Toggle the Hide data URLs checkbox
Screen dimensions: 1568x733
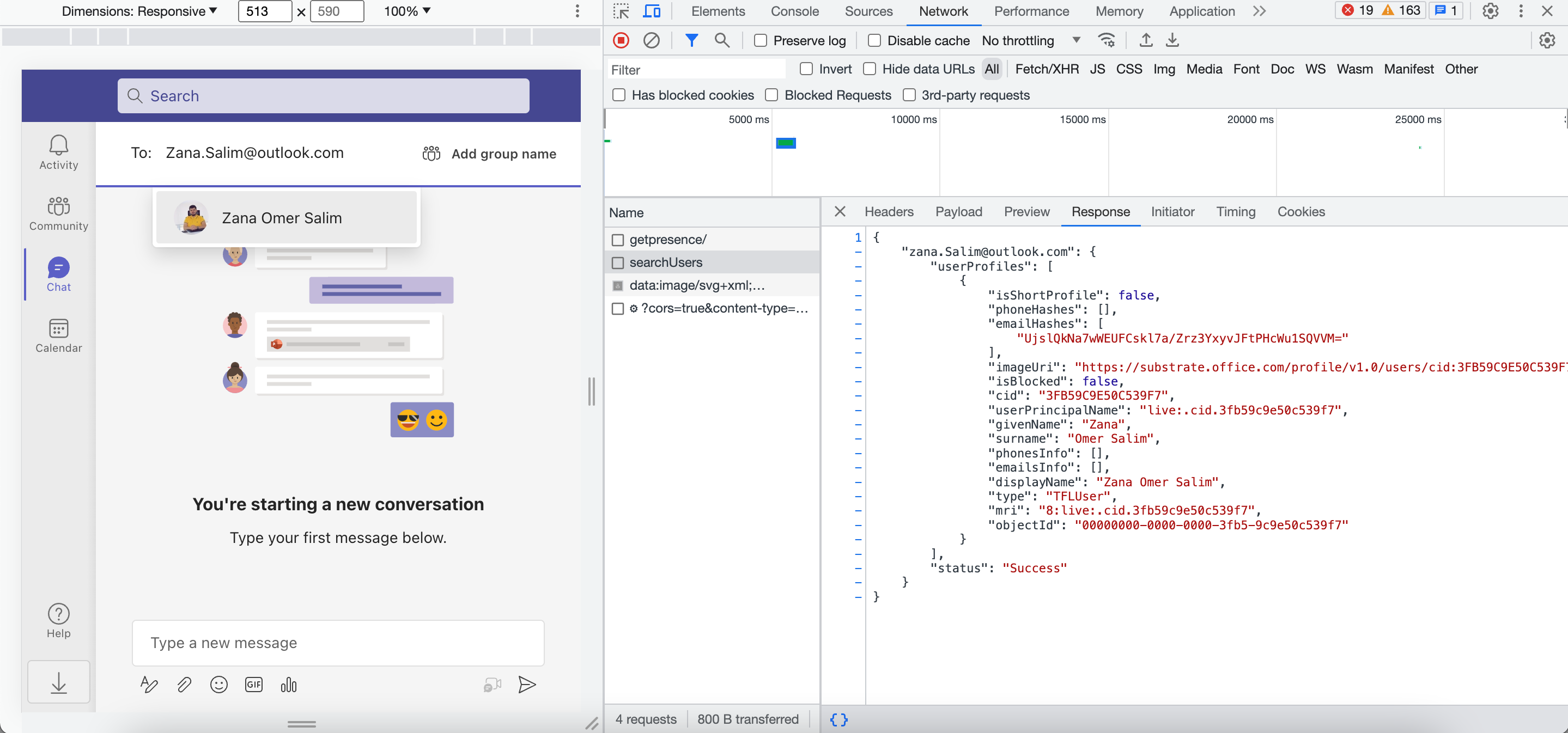[x=869, y=69]
